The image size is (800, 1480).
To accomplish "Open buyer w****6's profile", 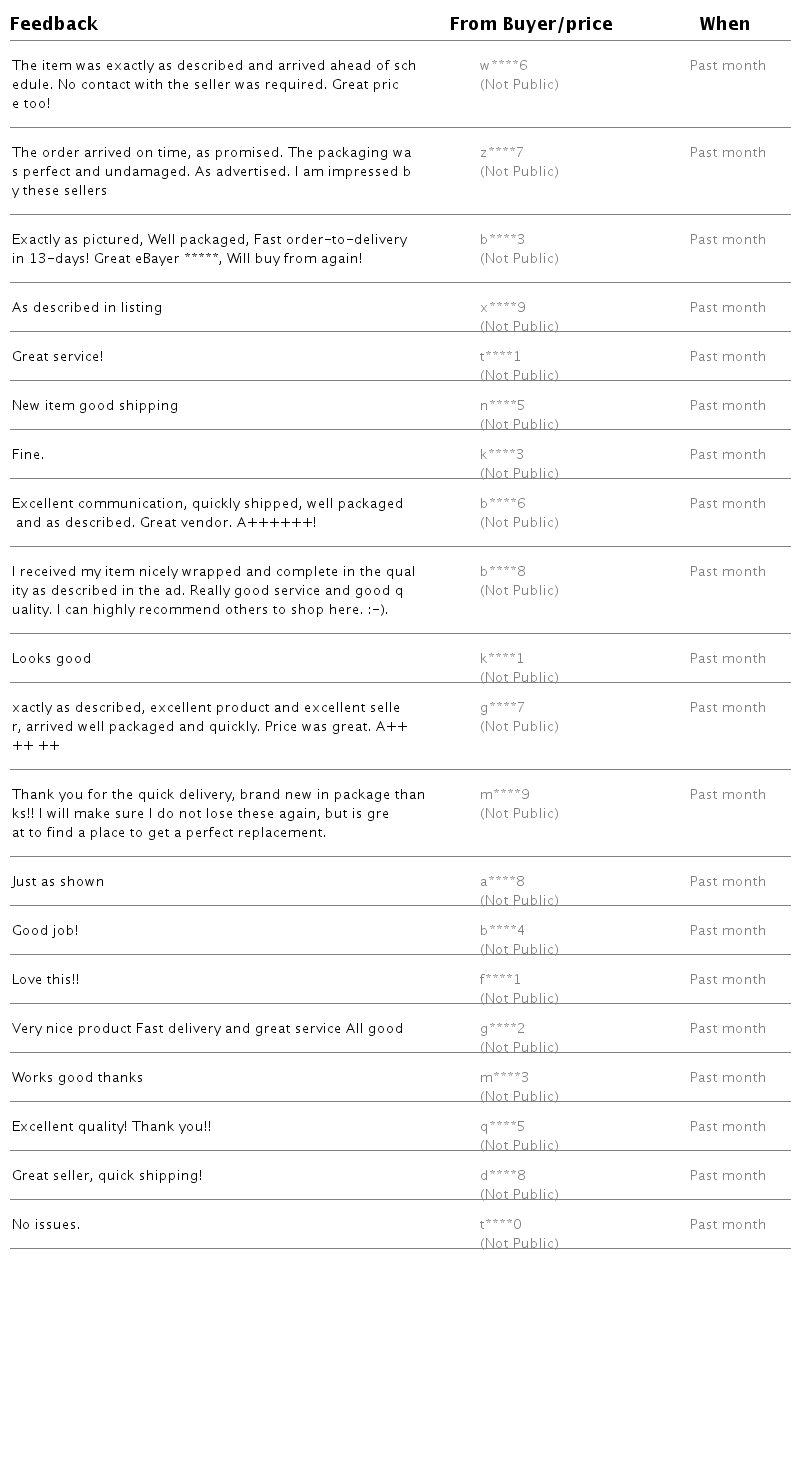I will point(503,66).
